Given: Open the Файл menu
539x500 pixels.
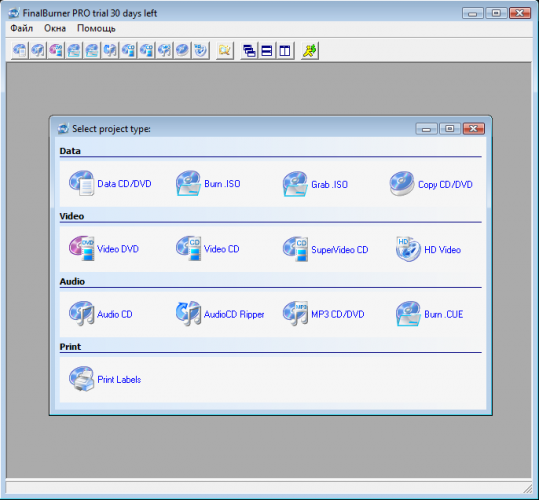Looking at the screenshot, I should pos(21,28).
